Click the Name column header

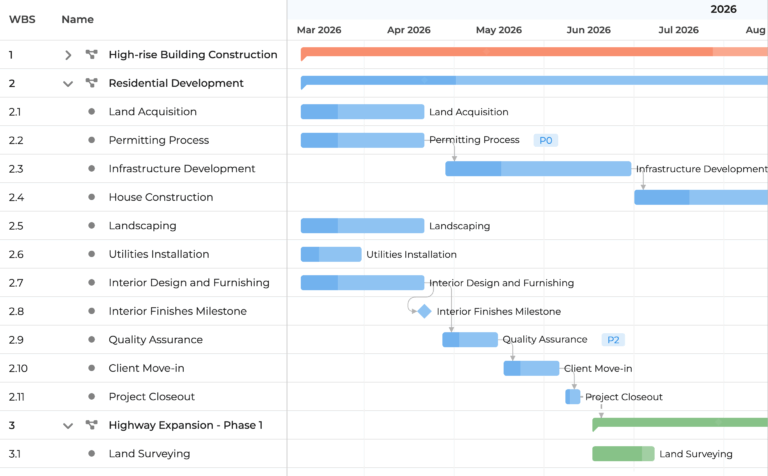click(x=77, y=19)
